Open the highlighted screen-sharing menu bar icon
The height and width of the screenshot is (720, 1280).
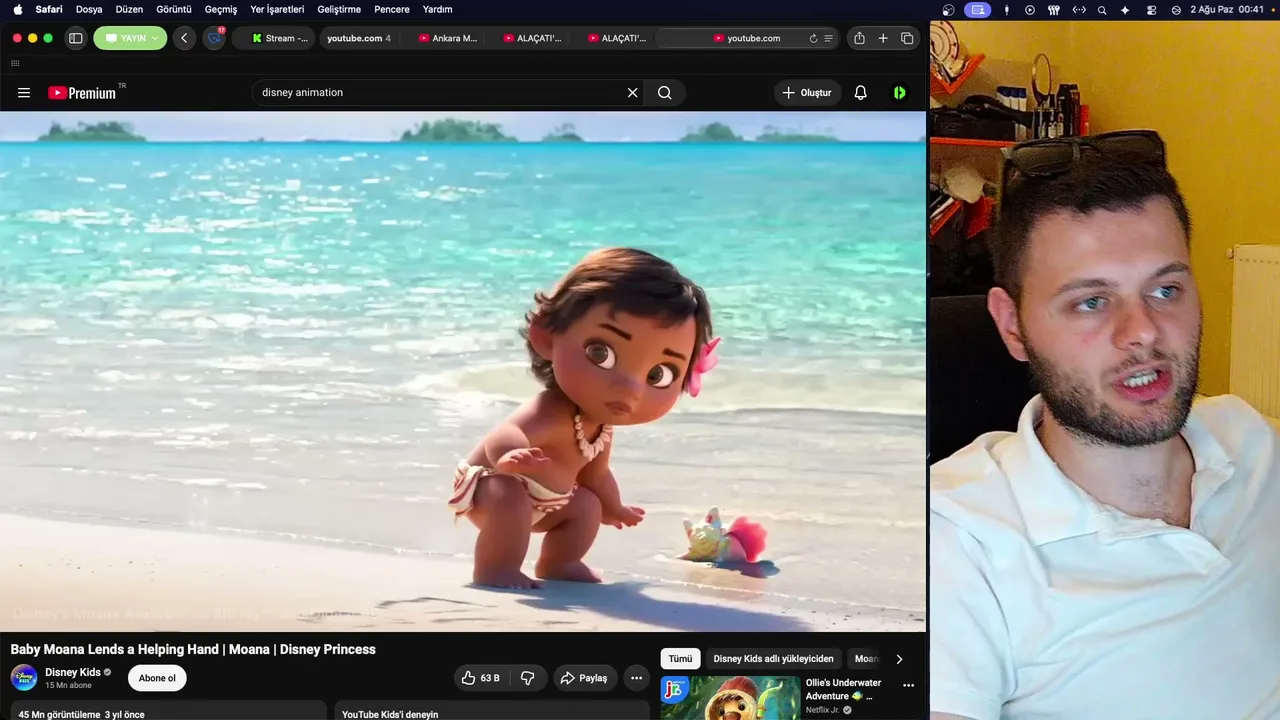(978, 10)
